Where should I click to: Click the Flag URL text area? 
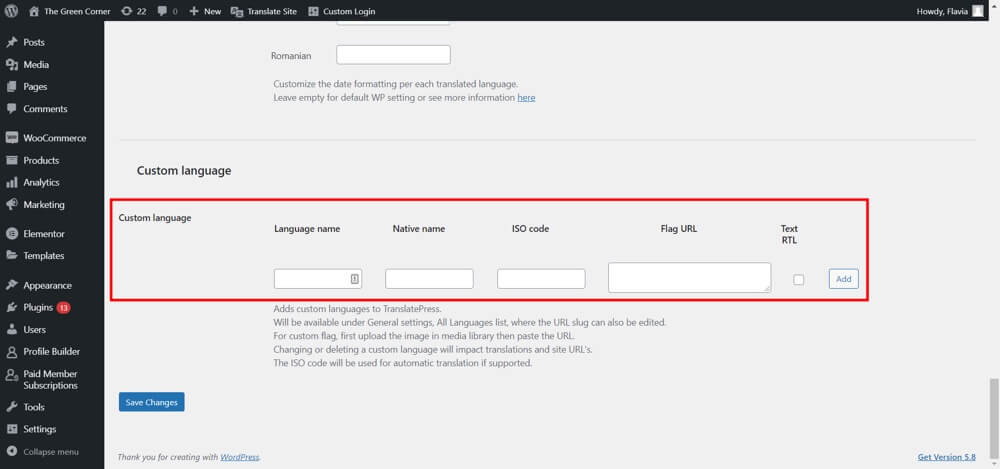[689, 278]
